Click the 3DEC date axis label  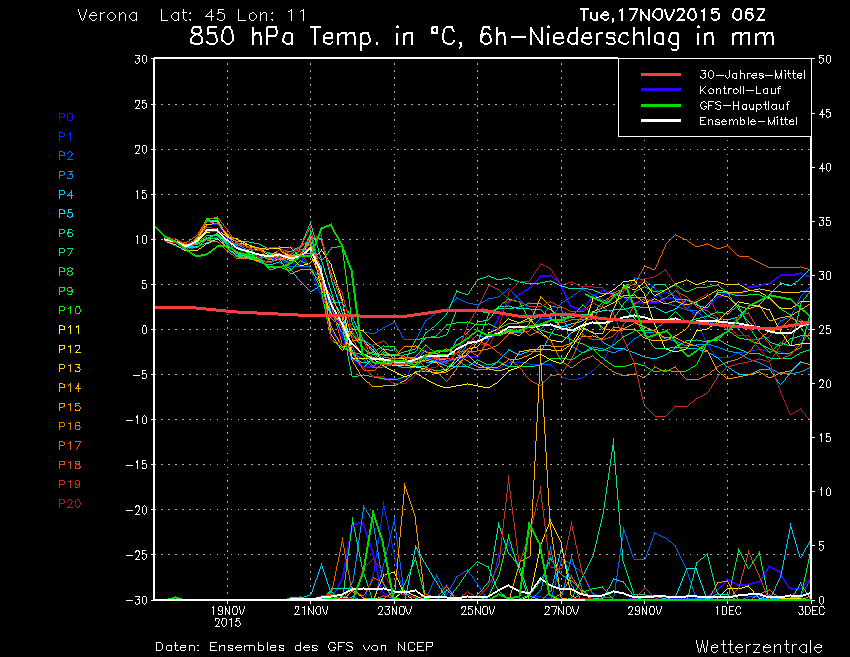click(x=812, y=611)
